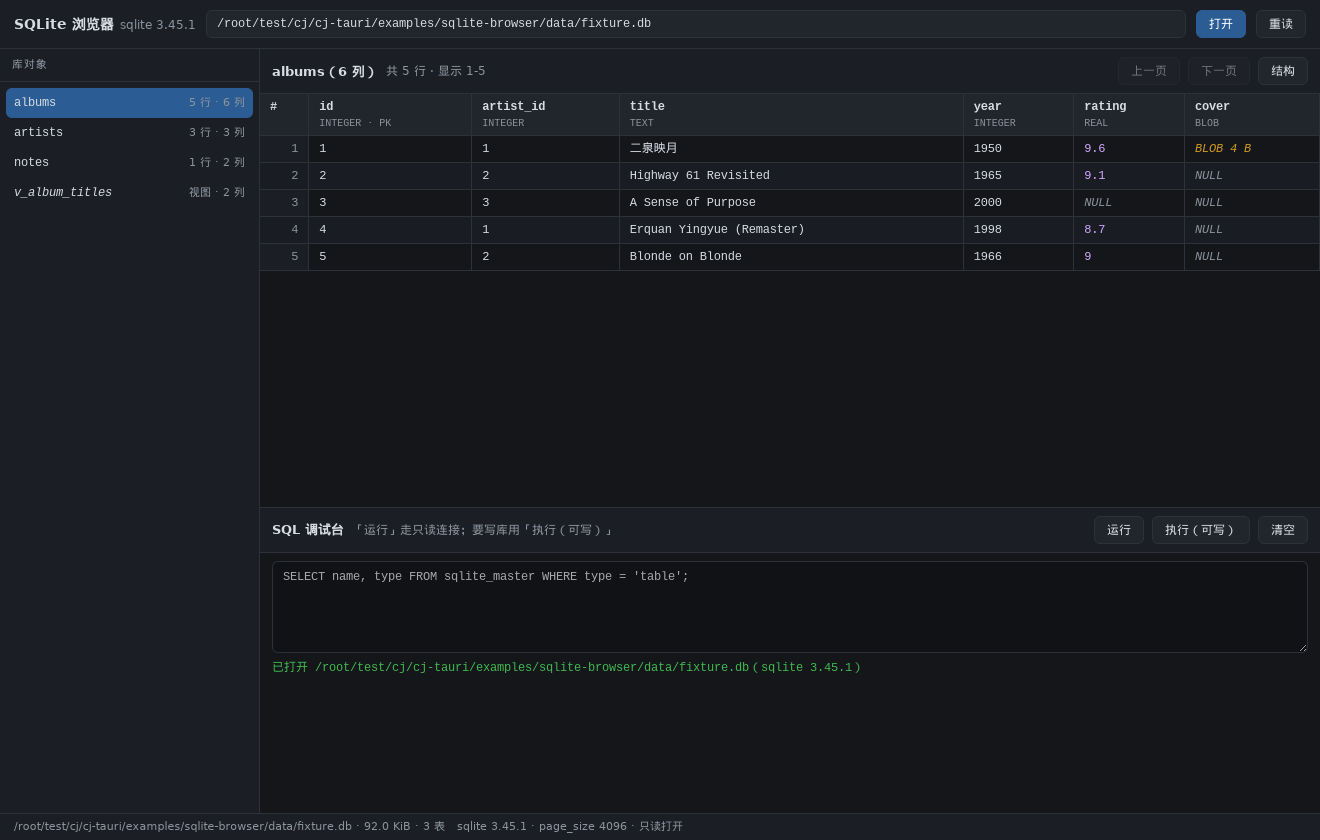Click the cover column header

coord(1252,115)
